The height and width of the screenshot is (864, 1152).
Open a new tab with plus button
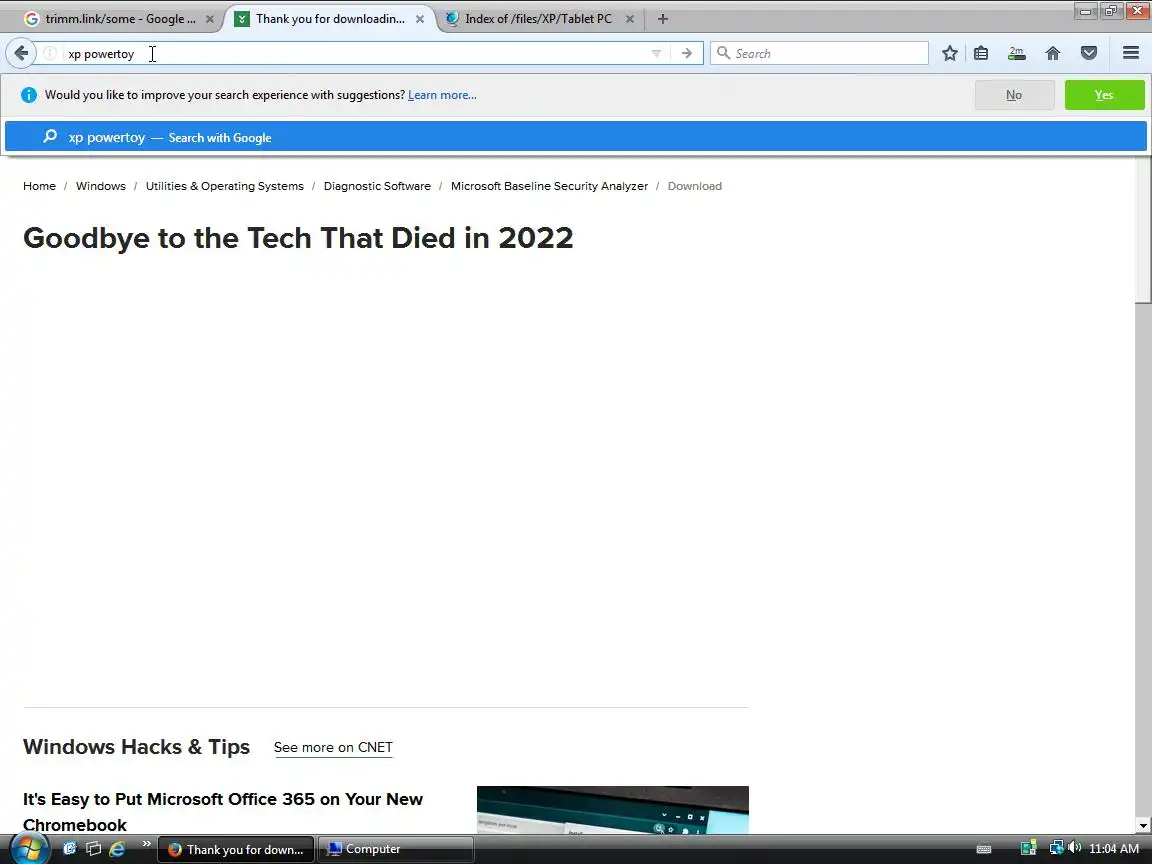click(663, 19)
